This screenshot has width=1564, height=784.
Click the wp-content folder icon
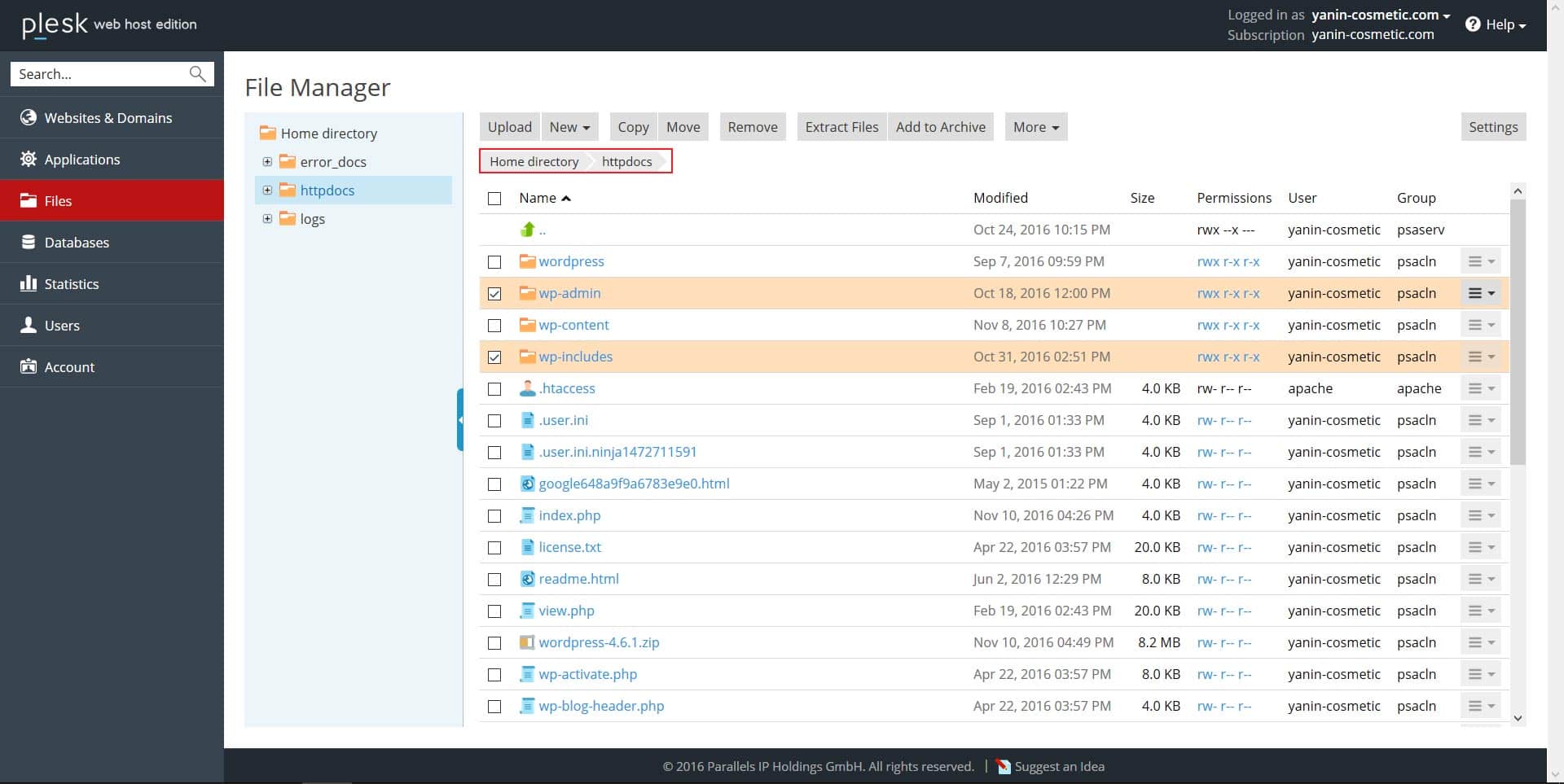tap(528, 325)
